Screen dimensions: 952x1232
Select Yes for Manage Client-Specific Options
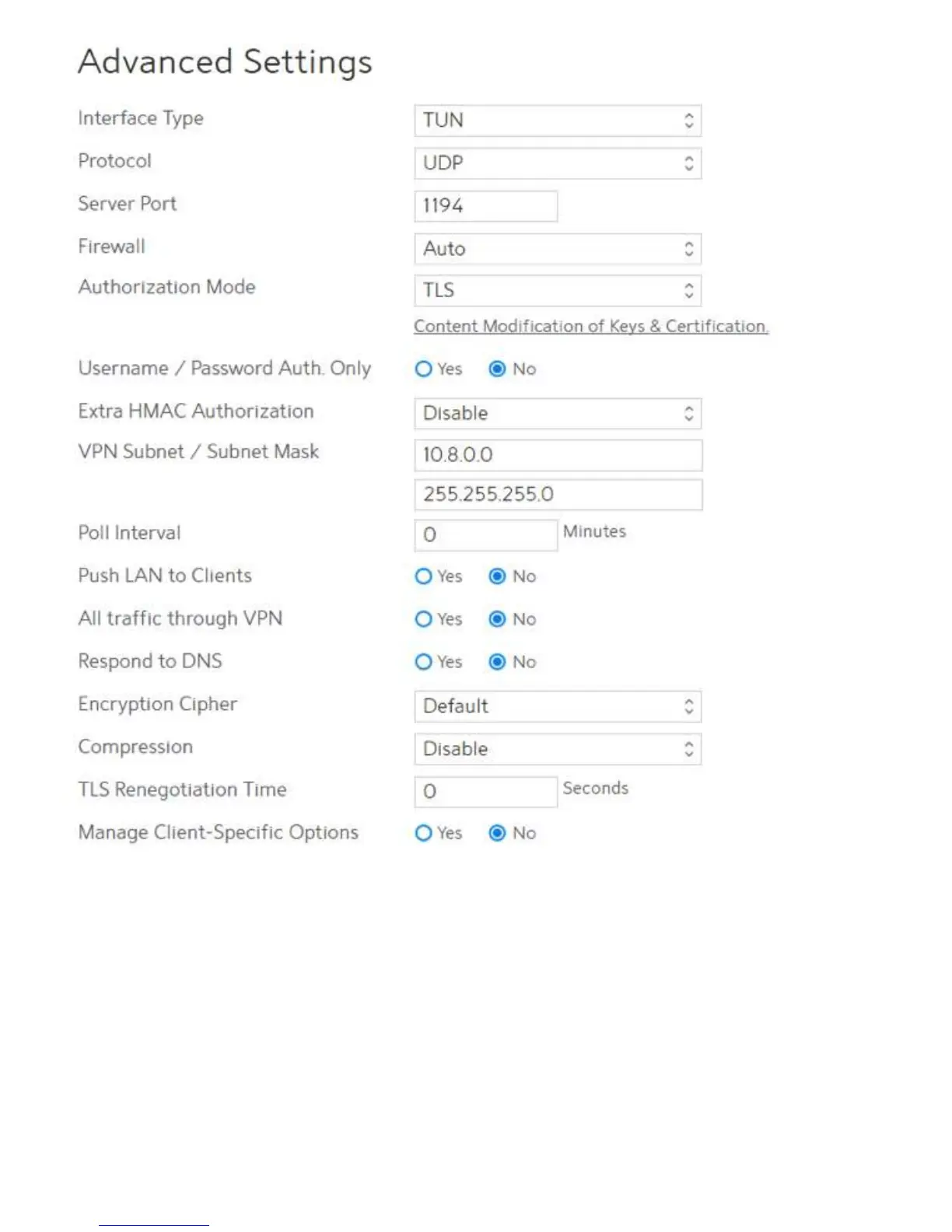[423, 833]
